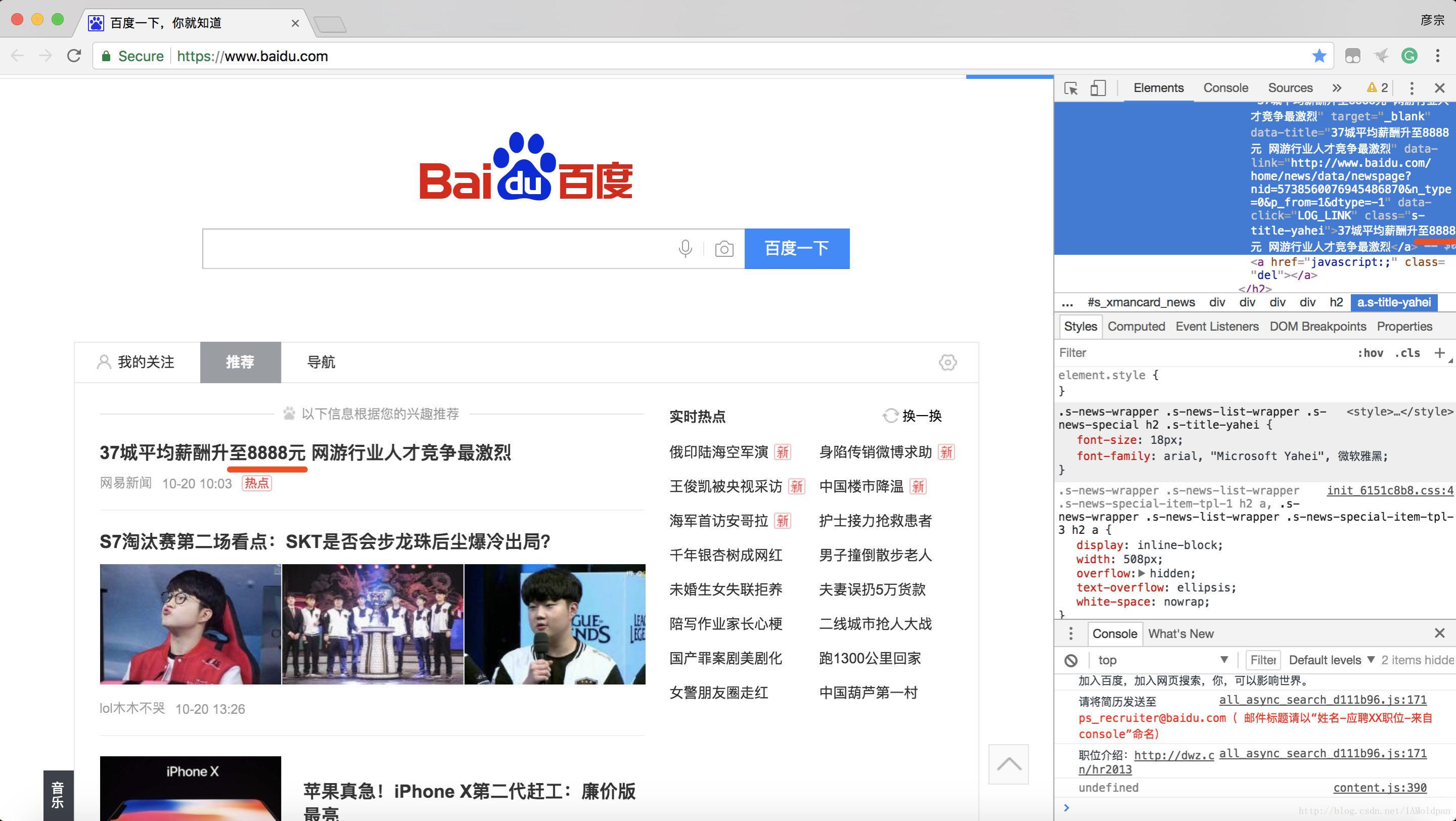Switch to the 导航 tab

321,362
